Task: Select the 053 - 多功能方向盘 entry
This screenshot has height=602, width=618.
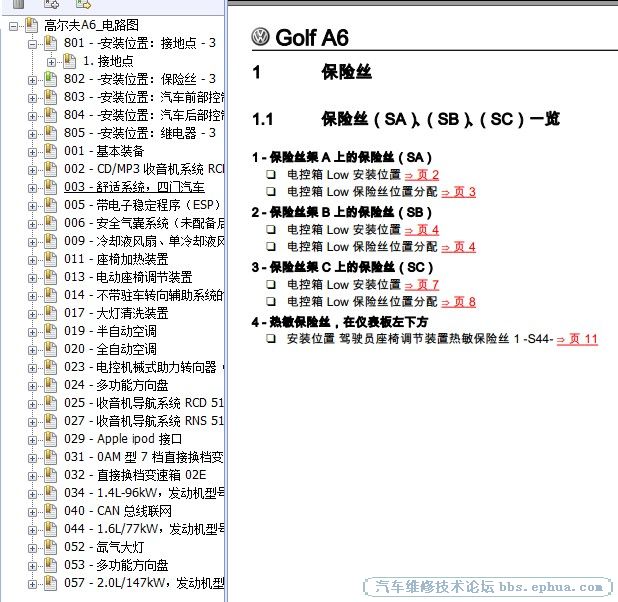Action: [116, 565]
